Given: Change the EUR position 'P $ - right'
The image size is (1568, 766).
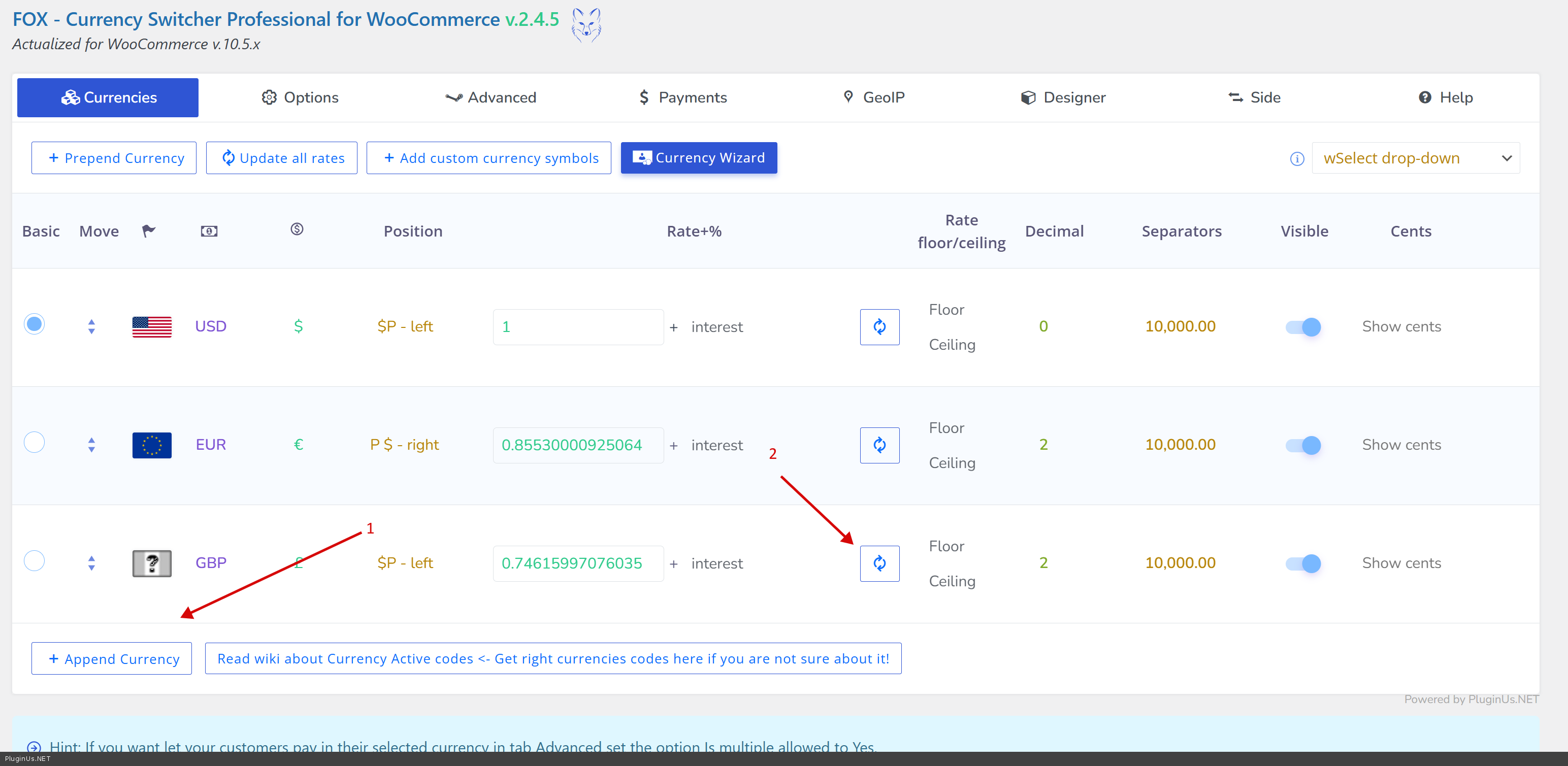Looking at the screenshot, I should coord(404,445).
